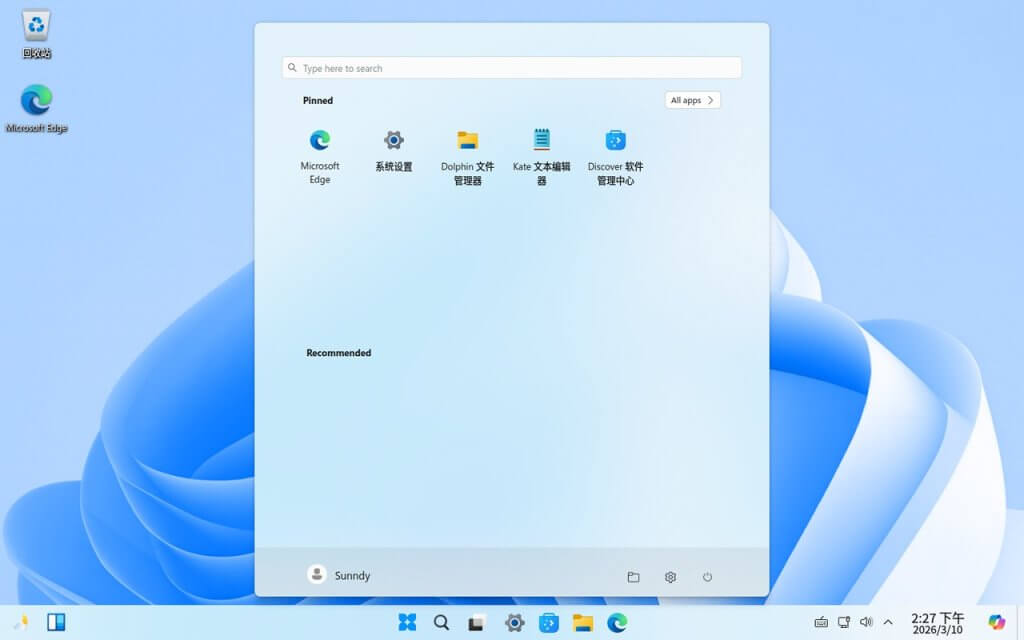Open Task View on the taskbar
Viewport: 1024px width, 640px height.
[x=476, y=623]
